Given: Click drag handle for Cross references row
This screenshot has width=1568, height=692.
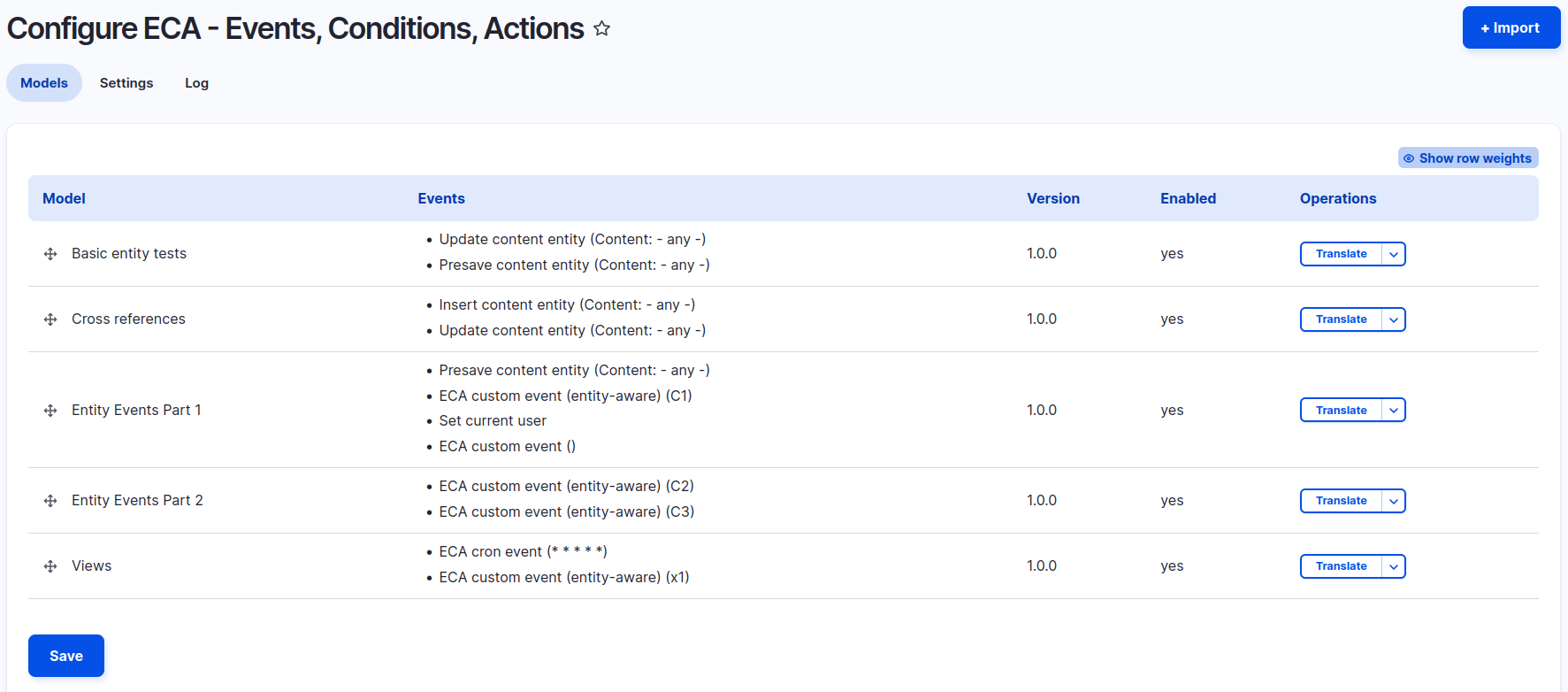Looking at the screenshot, I should (x=50, y=319).
